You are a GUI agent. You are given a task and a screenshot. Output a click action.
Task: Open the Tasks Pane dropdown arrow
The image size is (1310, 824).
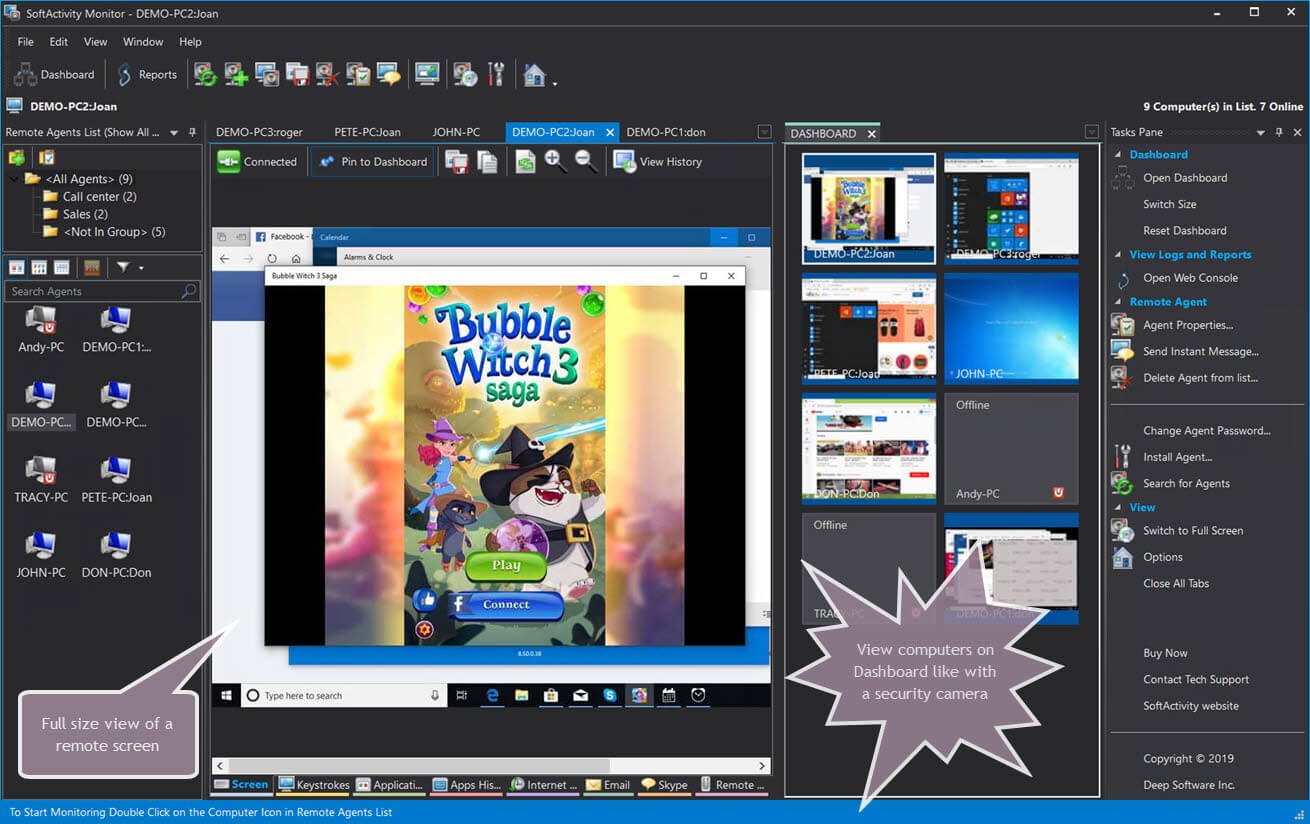(1261, 132)
